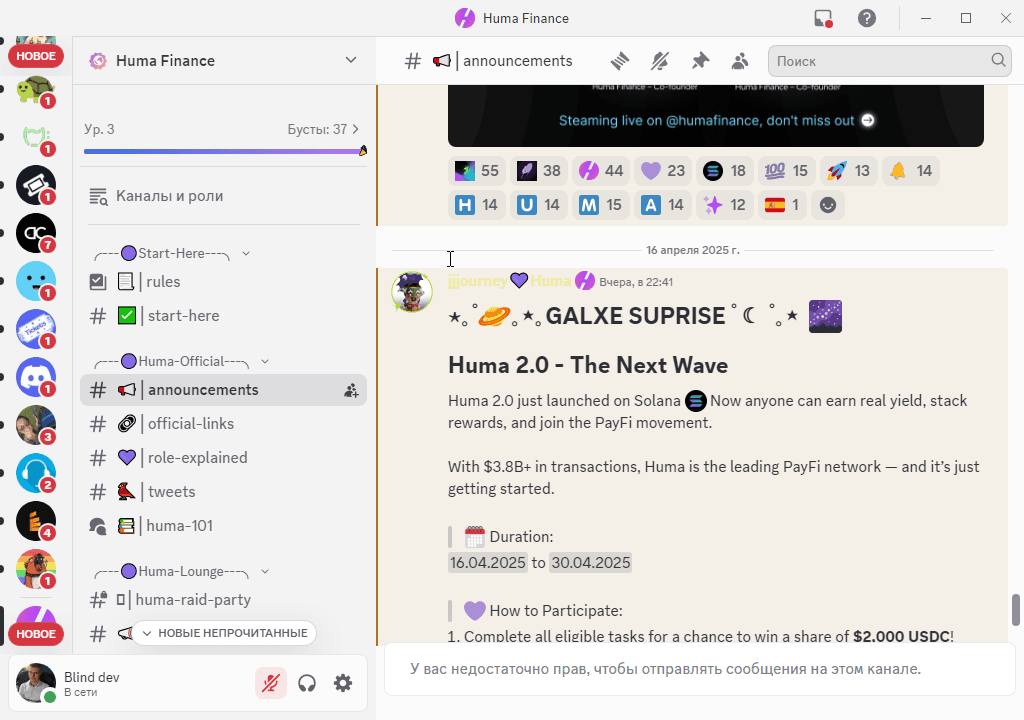Toggle headphones deafen button

pos(307,683)
